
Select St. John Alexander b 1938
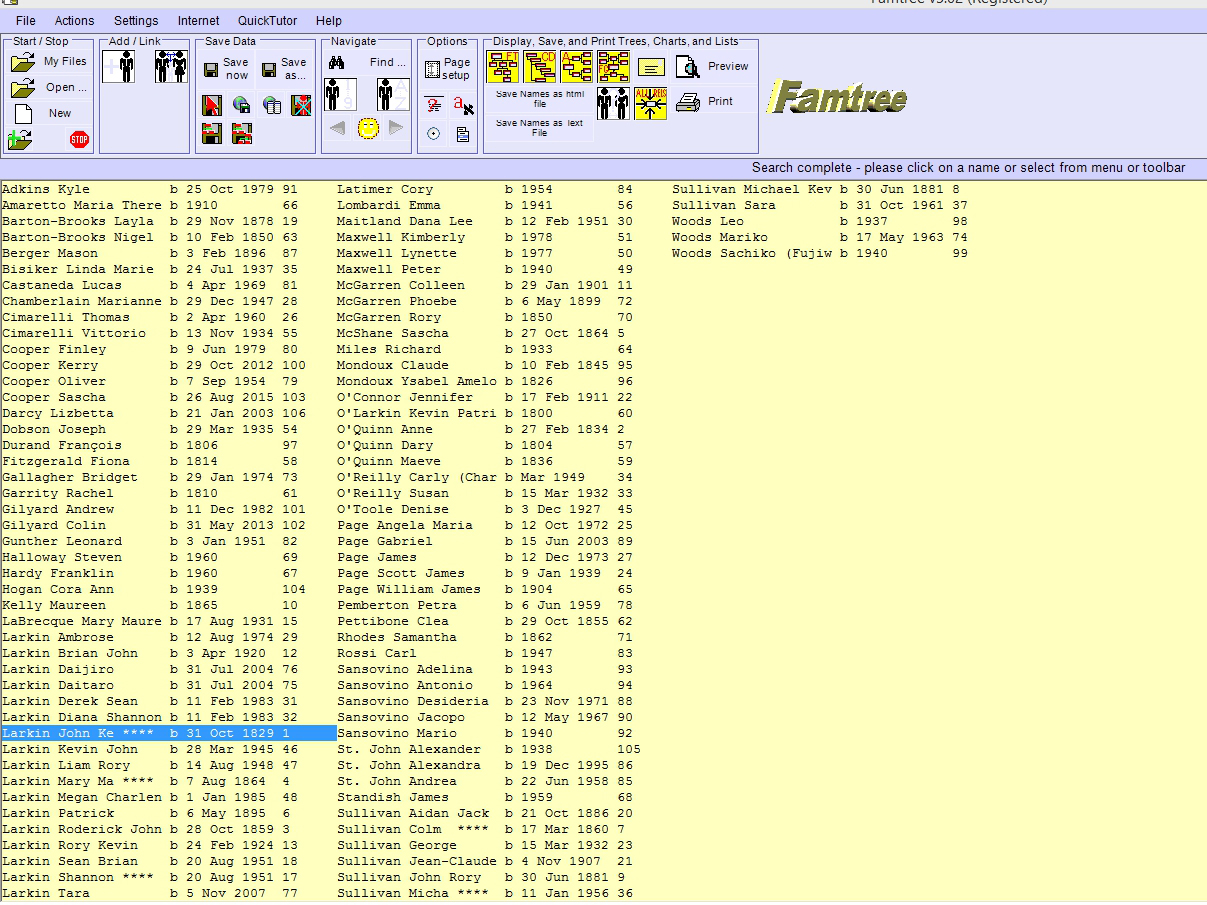pyautogui.click(x=503, y=749)
